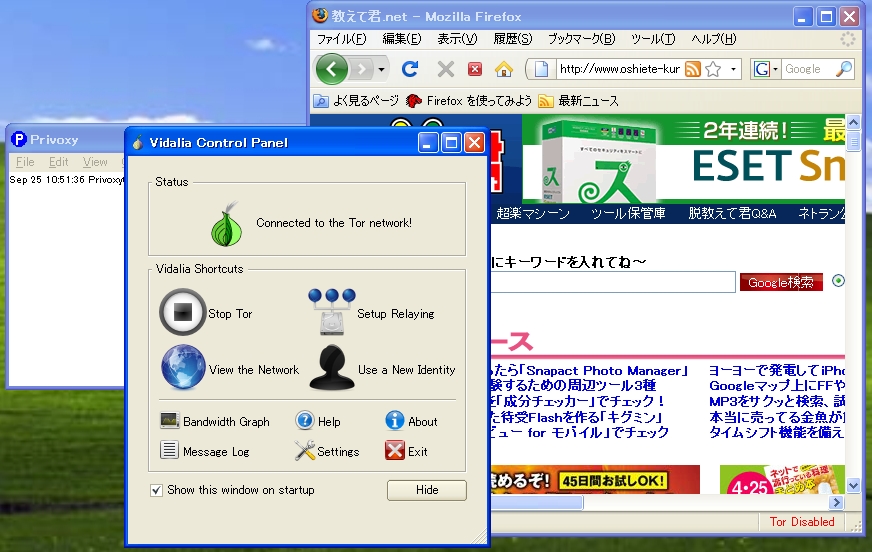Click the Snapact Photo Manager news link
The width and height of the screenshot is (872, 552).
pyautogui.click(x=589, y=370)
